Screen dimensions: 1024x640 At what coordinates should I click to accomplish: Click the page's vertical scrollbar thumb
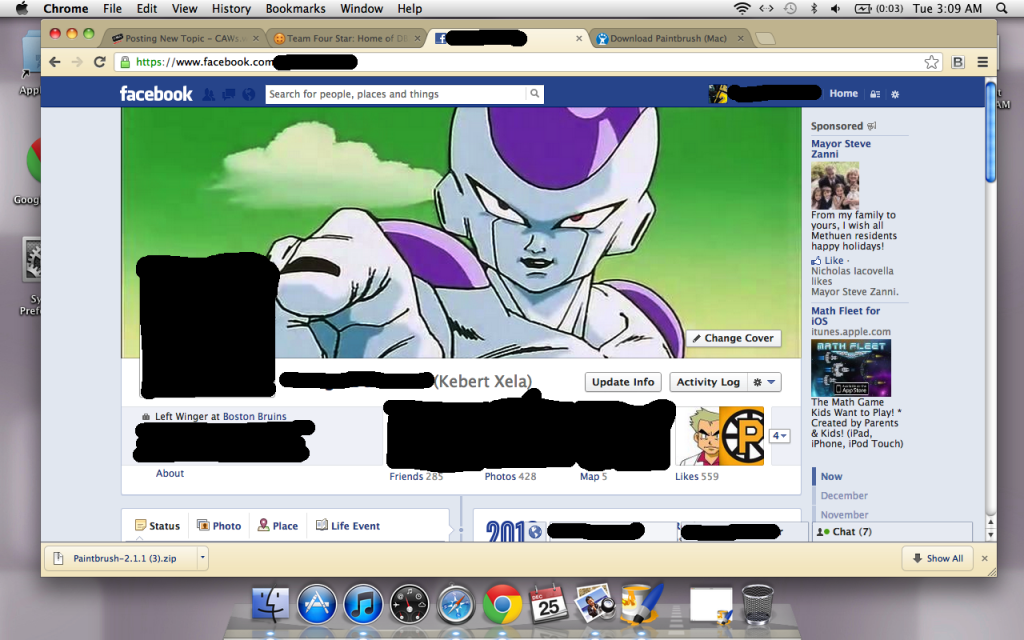click(x=991, y=132)
